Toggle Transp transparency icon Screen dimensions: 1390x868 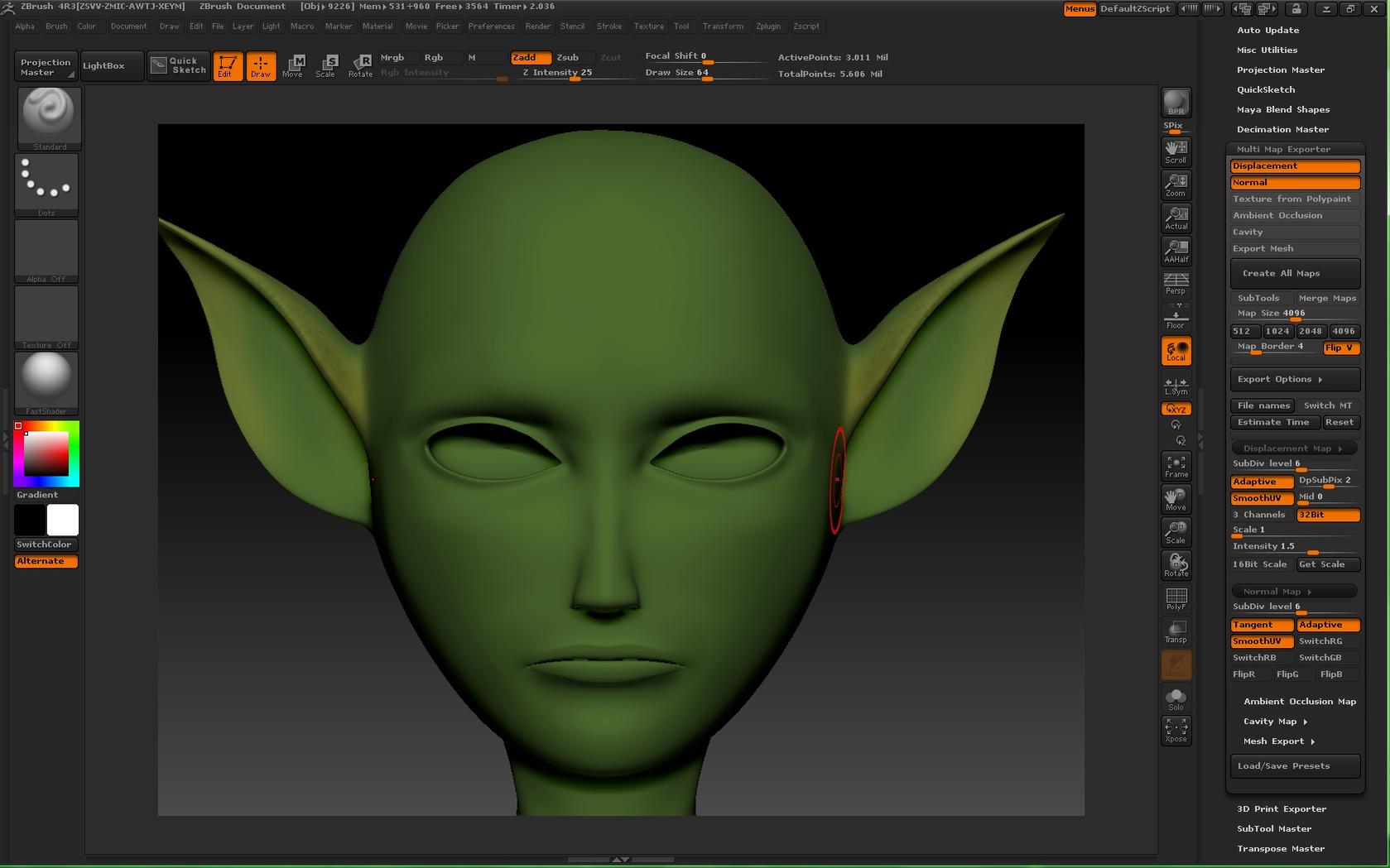point(1176,631)
